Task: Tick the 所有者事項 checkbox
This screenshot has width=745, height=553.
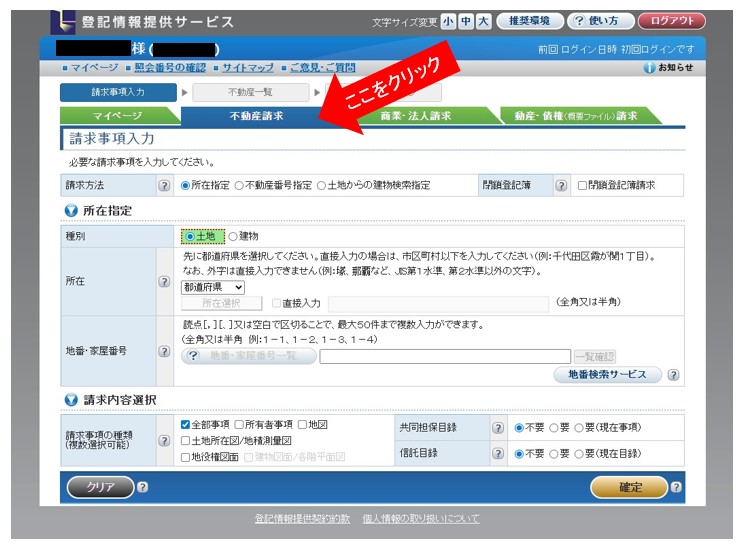Action: tap(240, 424)
